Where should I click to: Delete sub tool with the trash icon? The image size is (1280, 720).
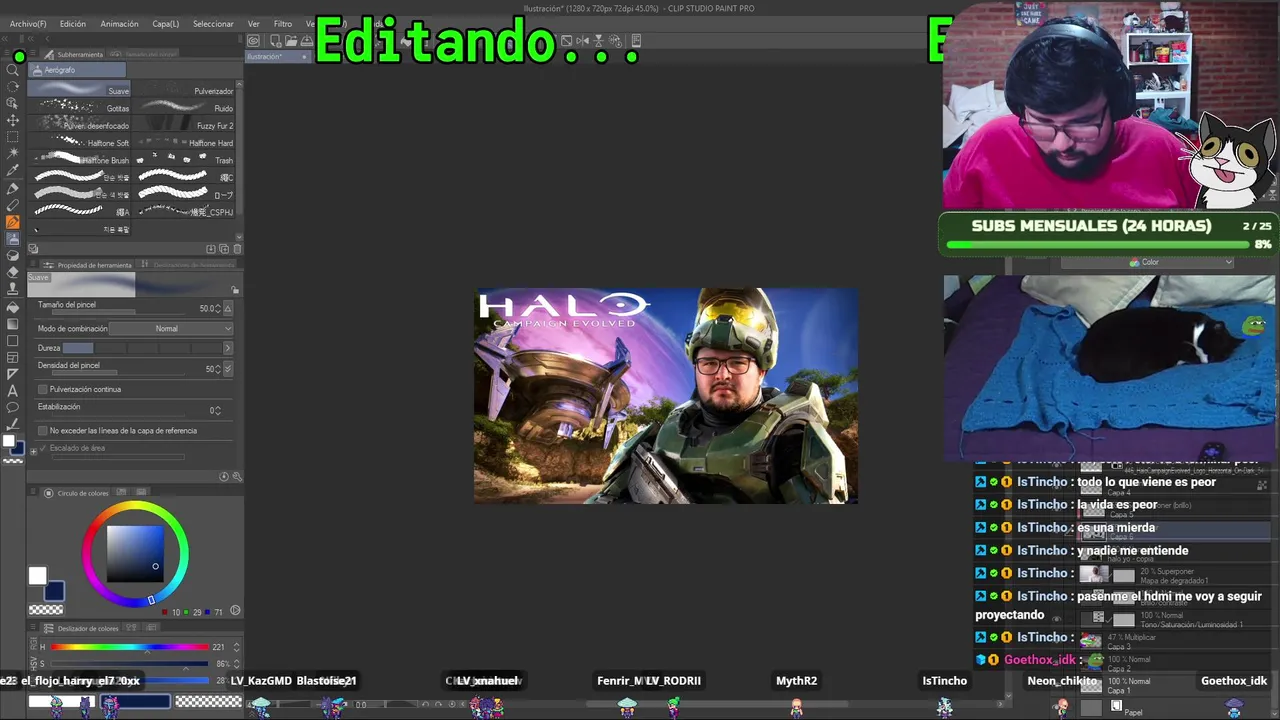click(x=237, y=249)
